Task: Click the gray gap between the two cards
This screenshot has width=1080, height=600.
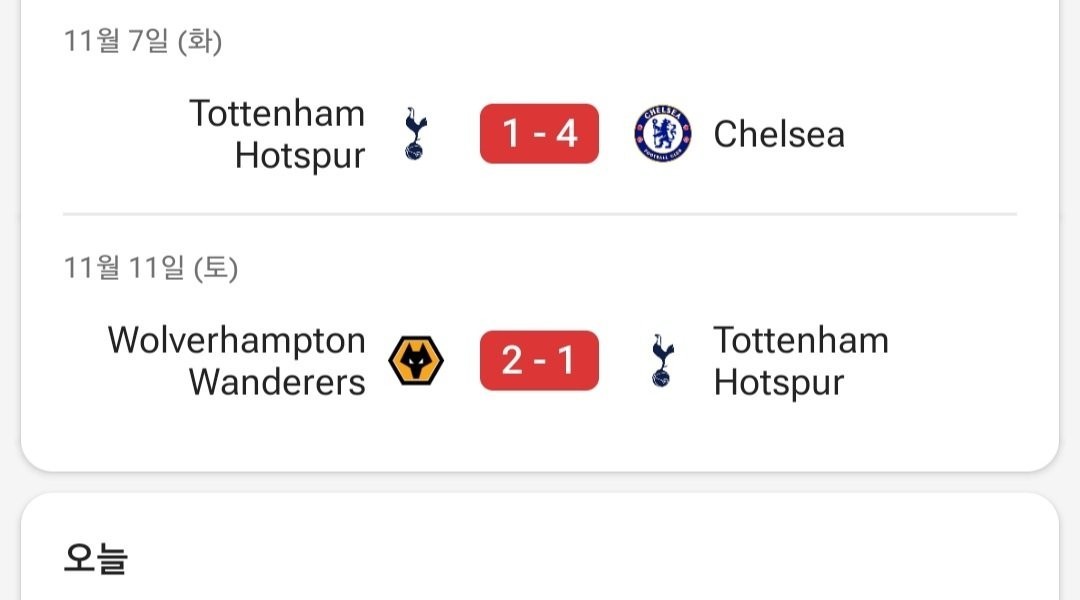Action: pyautogui.click(x=540, y=482)
